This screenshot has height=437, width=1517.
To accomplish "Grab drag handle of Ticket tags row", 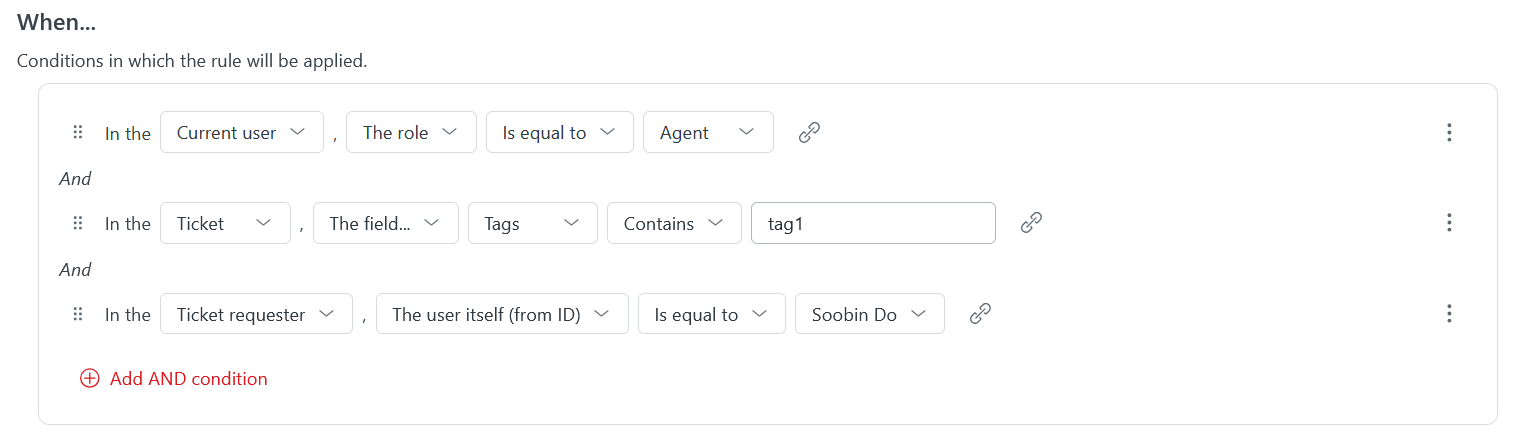I will (78, 224).
